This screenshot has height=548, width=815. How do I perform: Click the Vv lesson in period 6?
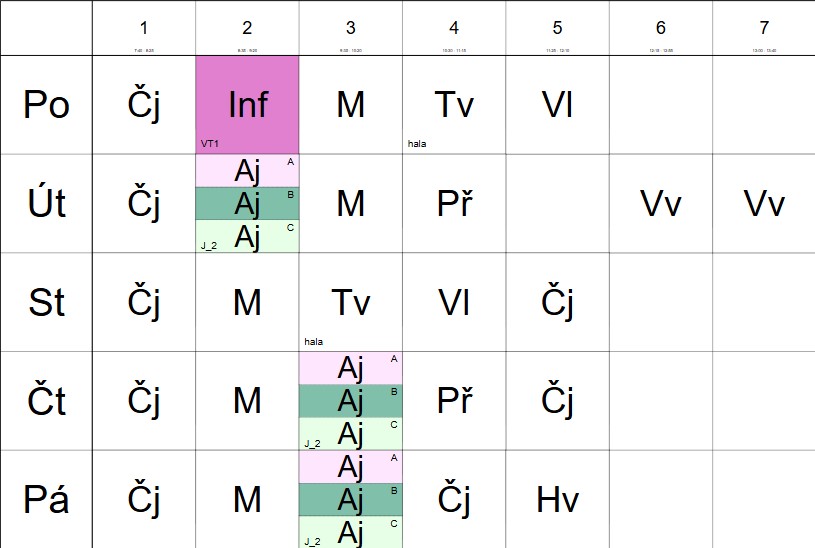click(x=661, y=203)
